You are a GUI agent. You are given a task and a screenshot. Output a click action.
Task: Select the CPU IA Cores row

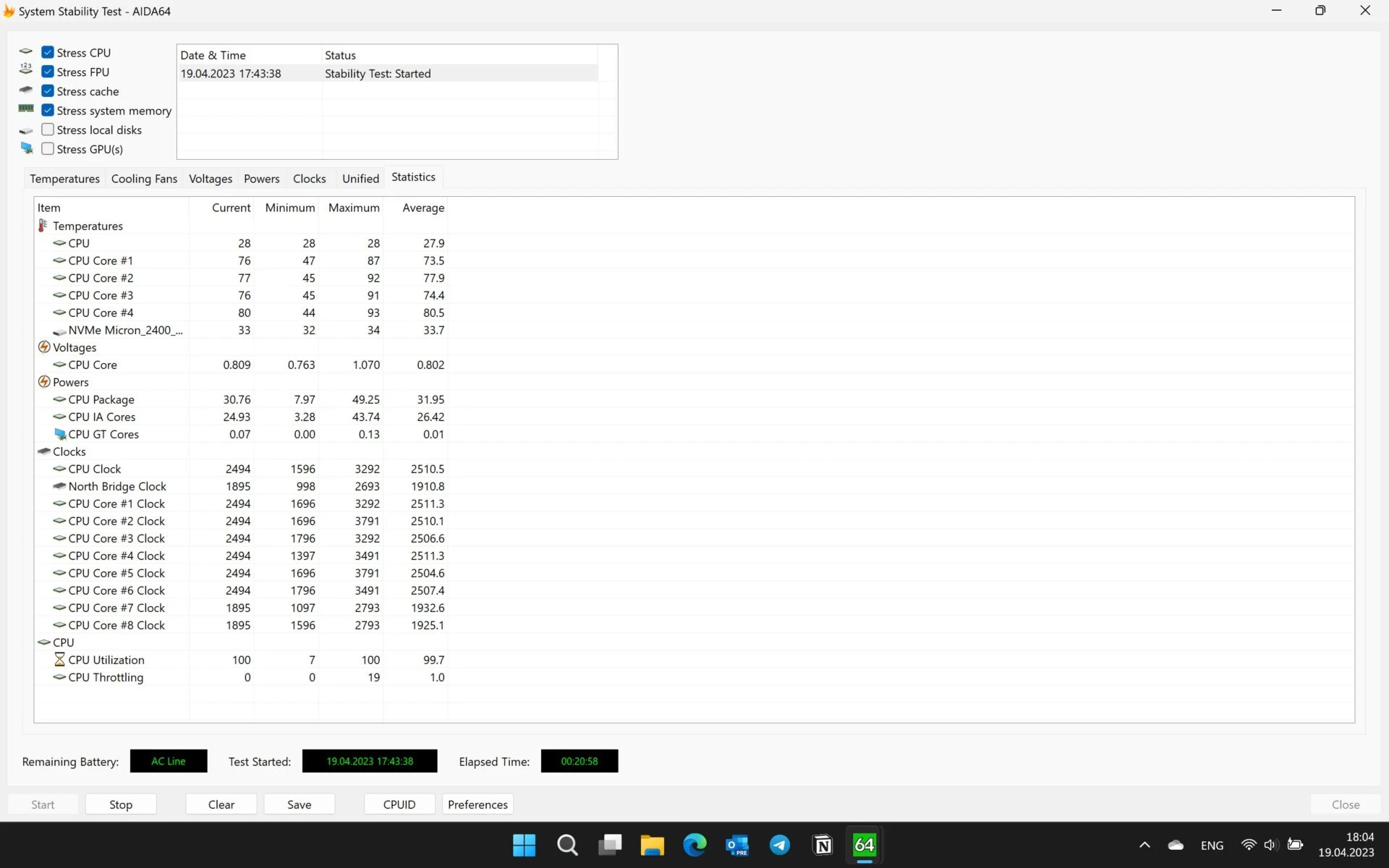tap(242, 417)
